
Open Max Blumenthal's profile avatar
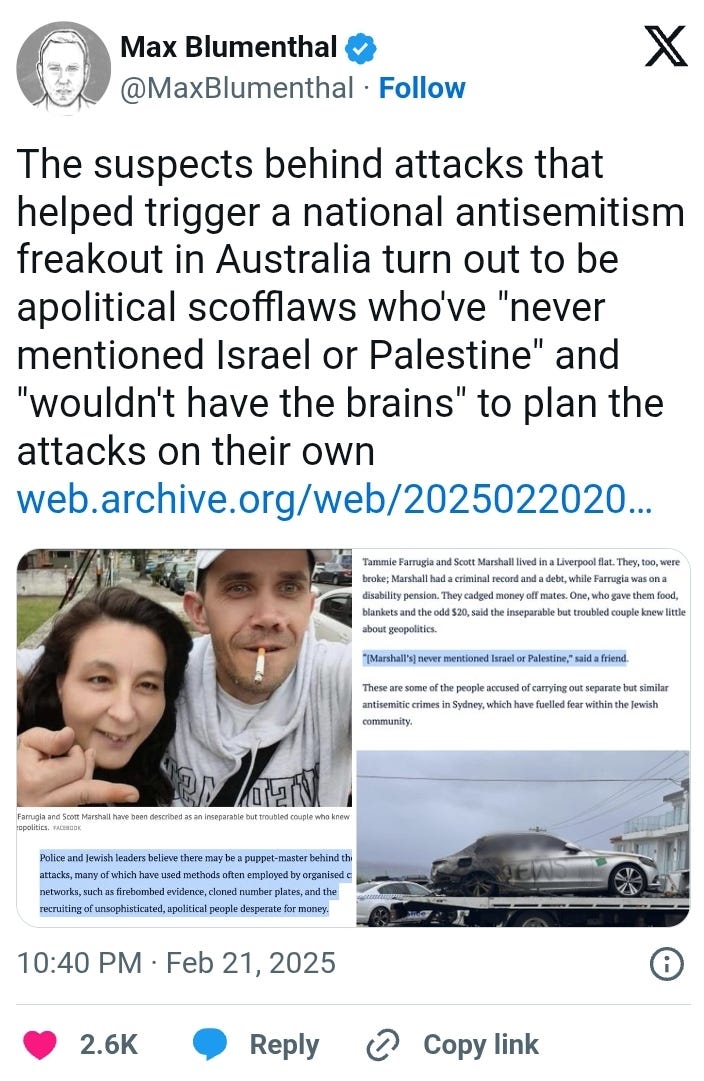coord(63,68)
